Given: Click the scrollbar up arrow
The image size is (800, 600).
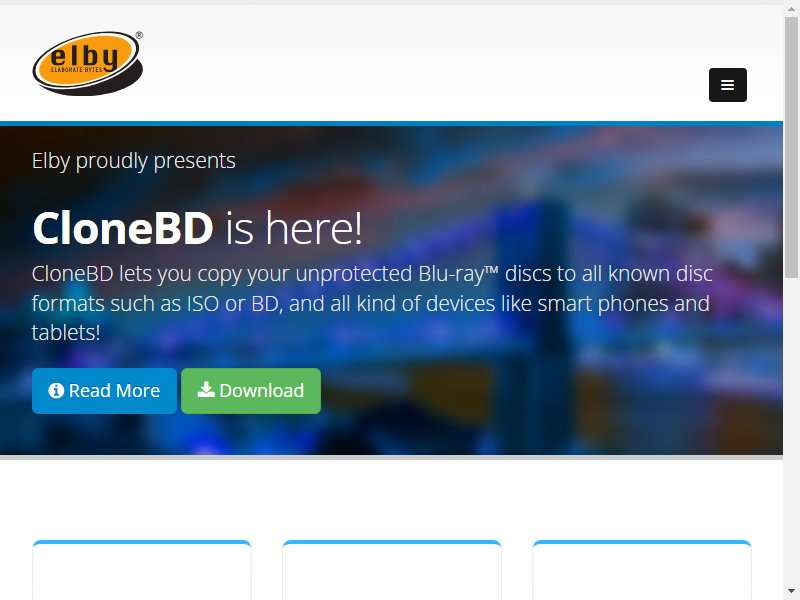Looking at the screenshot, I should 791,10.
